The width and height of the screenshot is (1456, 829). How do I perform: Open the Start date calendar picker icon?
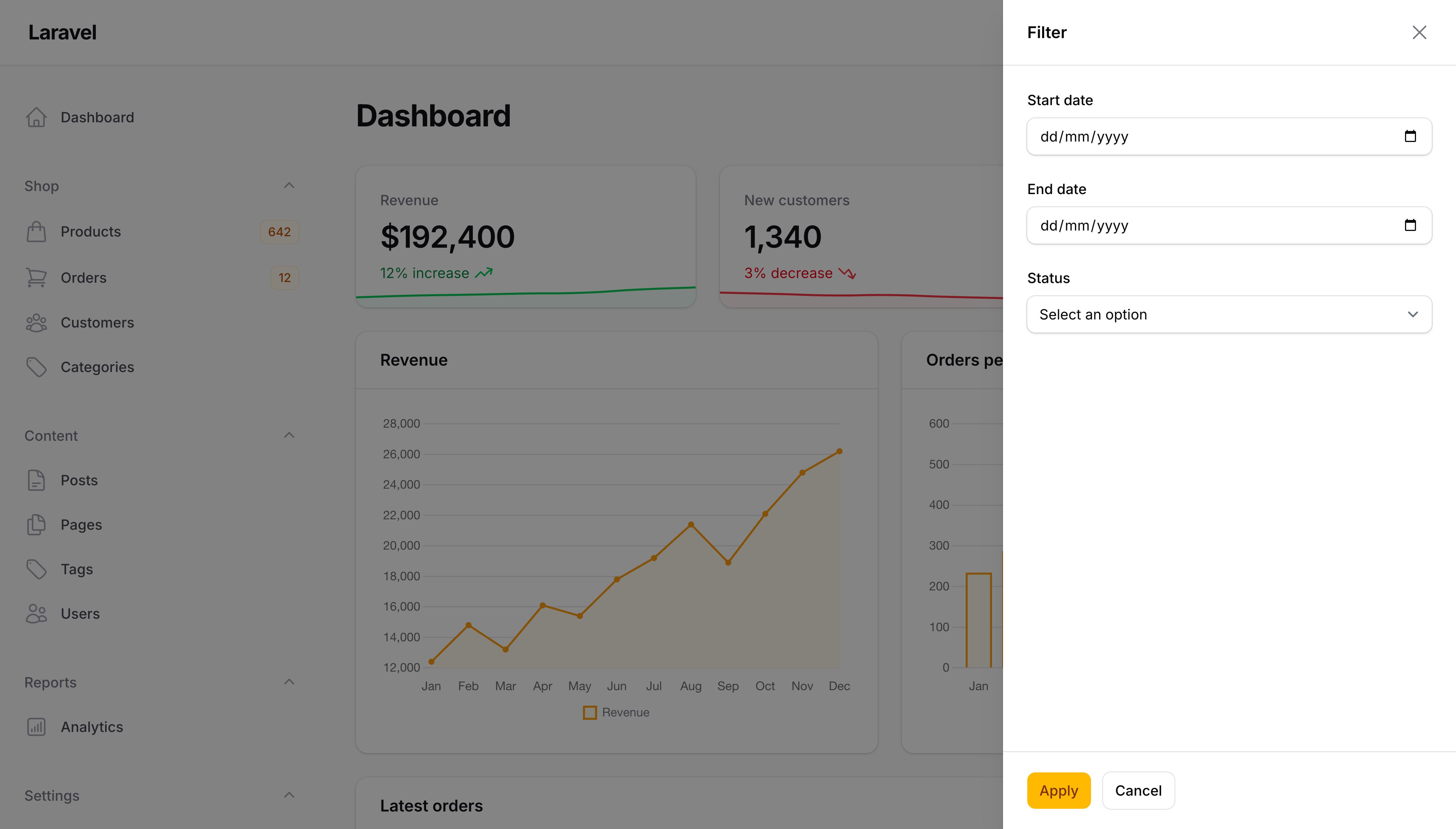pos(1410,136)
